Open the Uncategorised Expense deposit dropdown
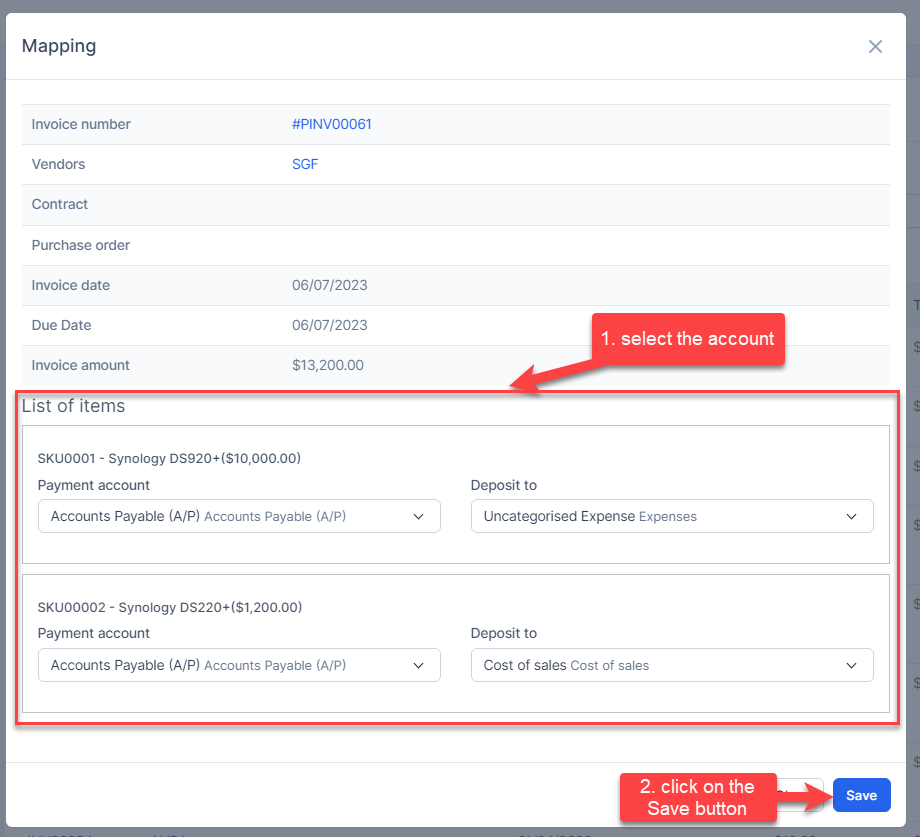The height and width of the screenshot is (837, 920). 671,517
